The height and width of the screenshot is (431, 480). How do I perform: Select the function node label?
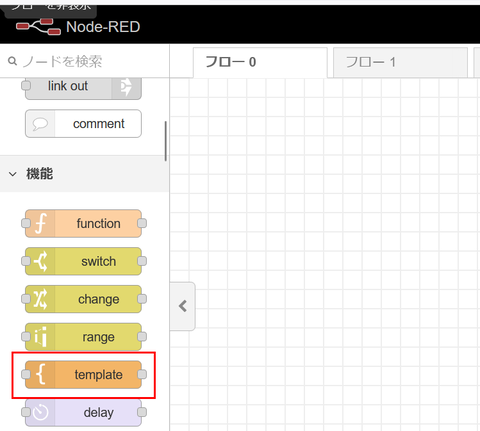coord(99,224)
